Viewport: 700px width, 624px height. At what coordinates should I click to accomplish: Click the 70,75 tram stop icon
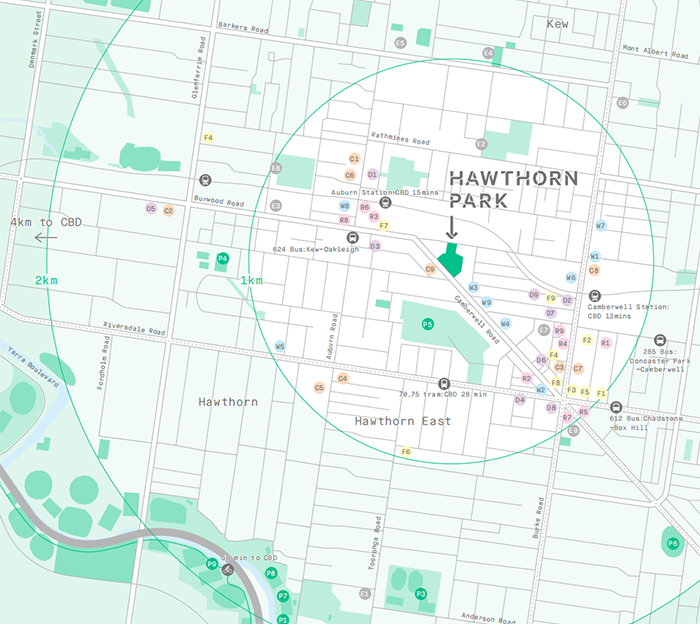pos(443,383)
